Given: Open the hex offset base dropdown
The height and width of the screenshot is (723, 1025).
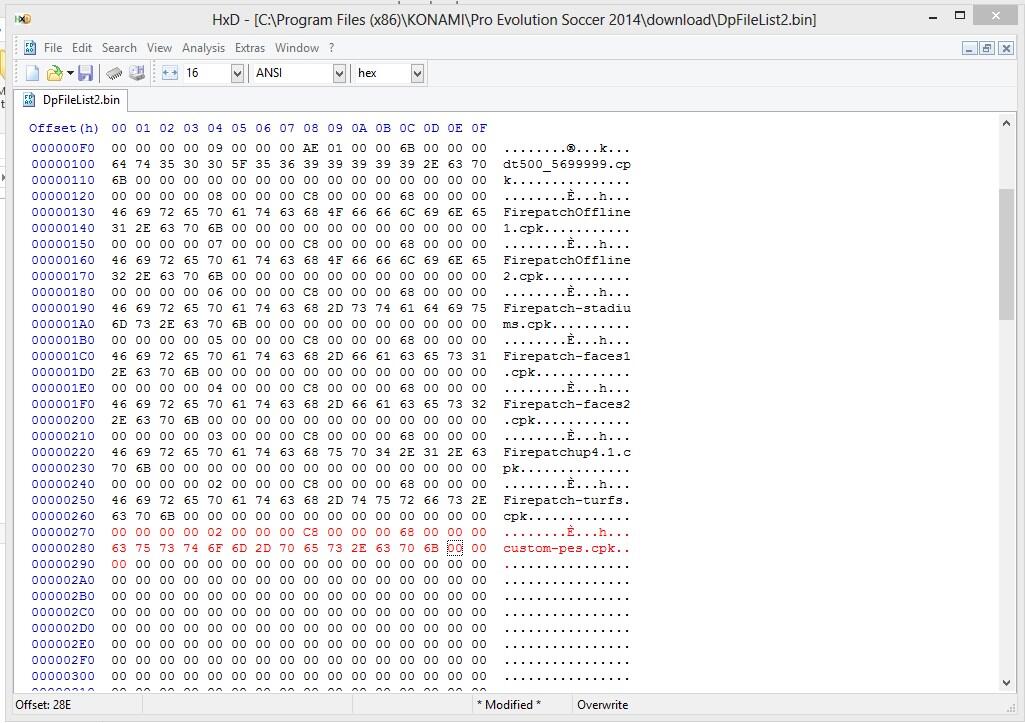Looking at the screenshot, I should point(417,73).
